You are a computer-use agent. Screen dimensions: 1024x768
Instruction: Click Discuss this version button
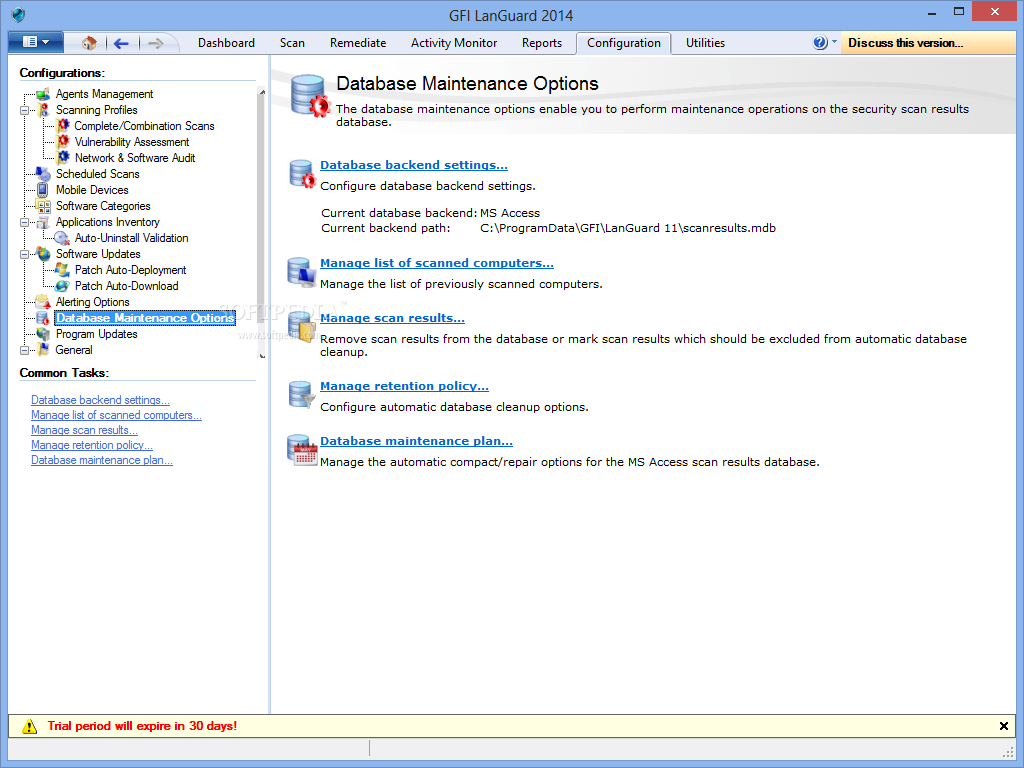click(x=928, y=43)
